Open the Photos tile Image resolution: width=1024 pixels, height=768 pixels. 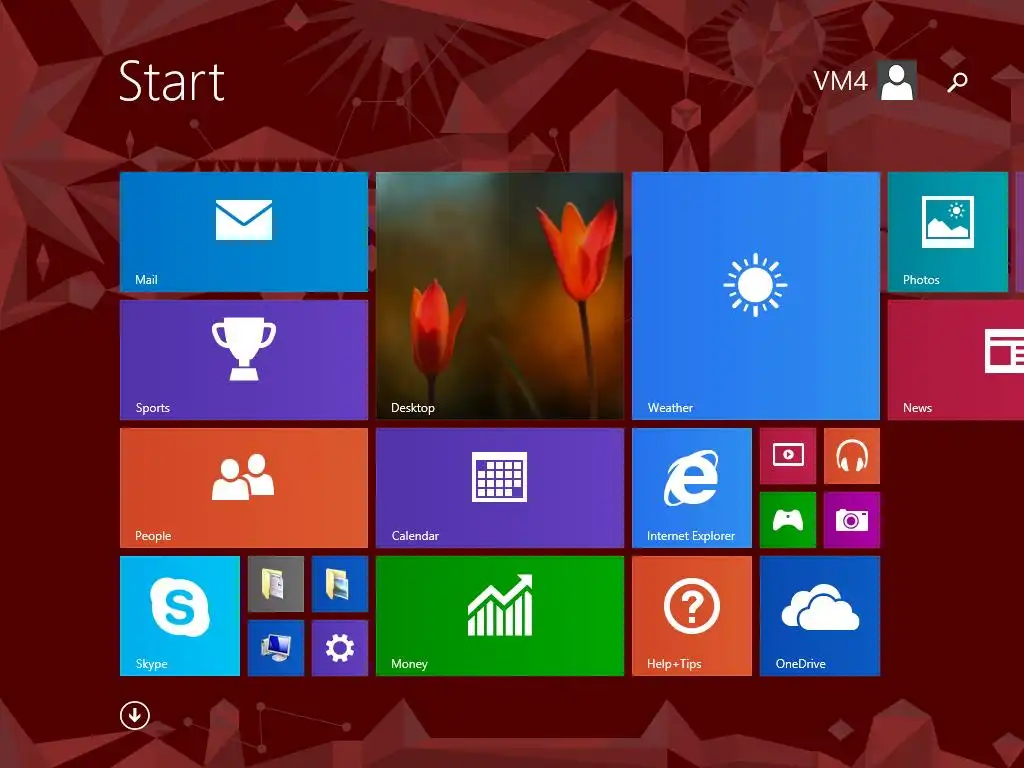(948, 232)
